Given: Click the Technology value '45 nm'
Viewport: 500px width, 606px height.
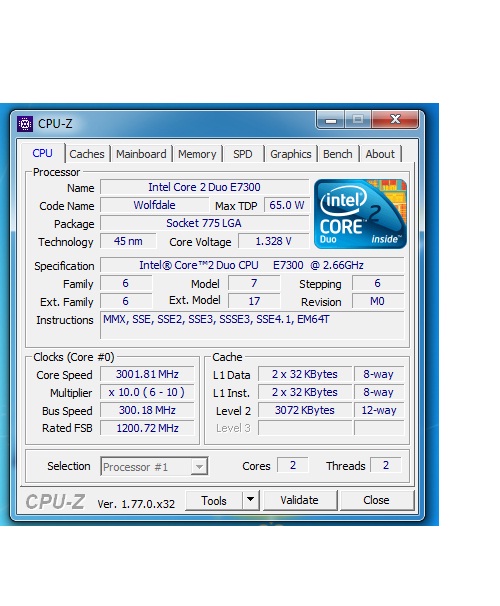Looking at the screenshot, I should click(x=128, y=241).
